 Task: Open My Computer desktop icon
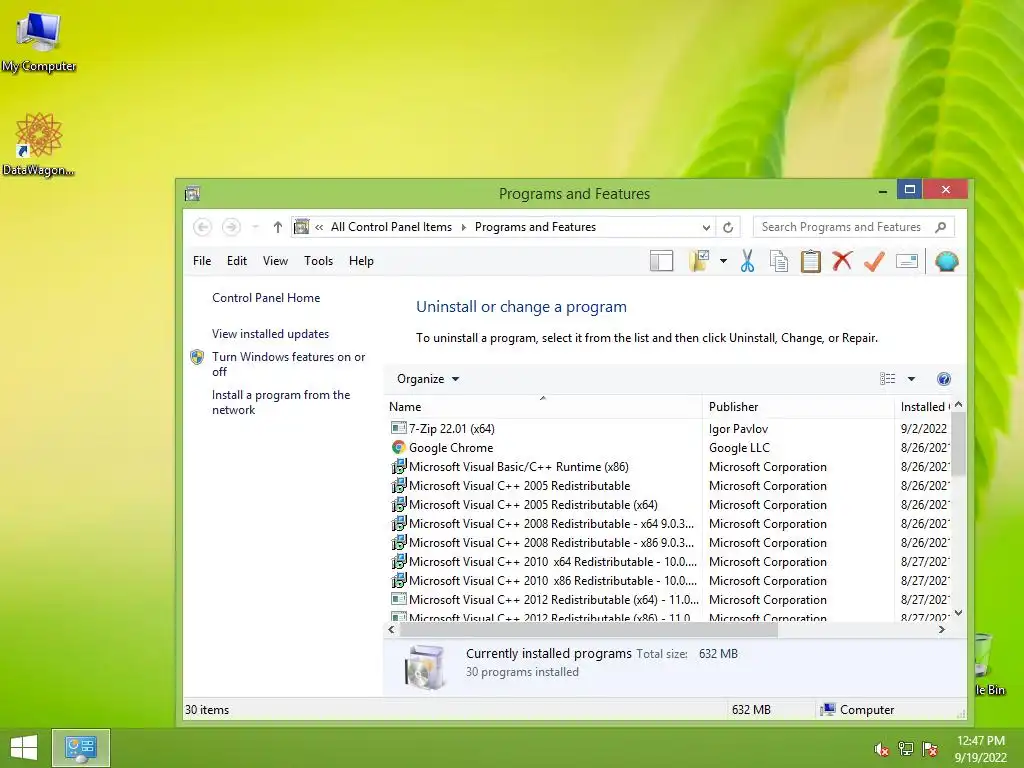pyautogui.click(x=39, y=40)
